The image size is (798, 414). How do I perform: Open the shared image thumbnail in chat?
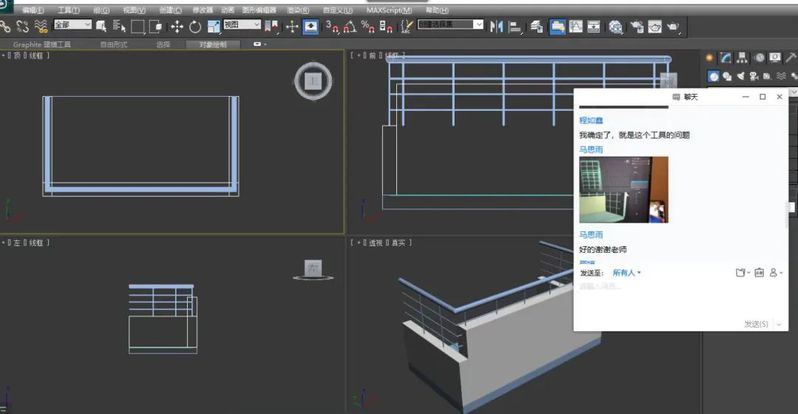pos(623,189)
